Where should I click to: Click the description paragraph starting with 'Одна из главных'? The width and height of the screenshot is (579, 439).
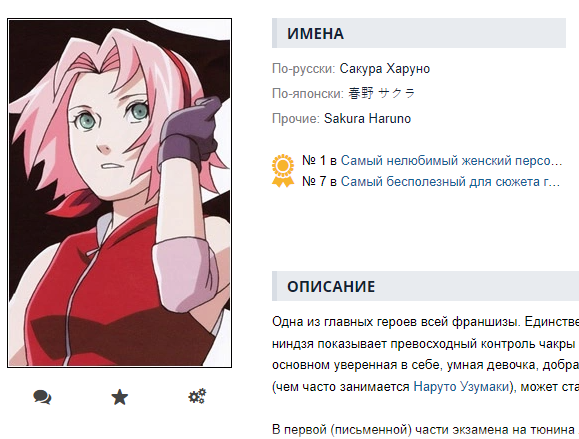tap(425, 354)
